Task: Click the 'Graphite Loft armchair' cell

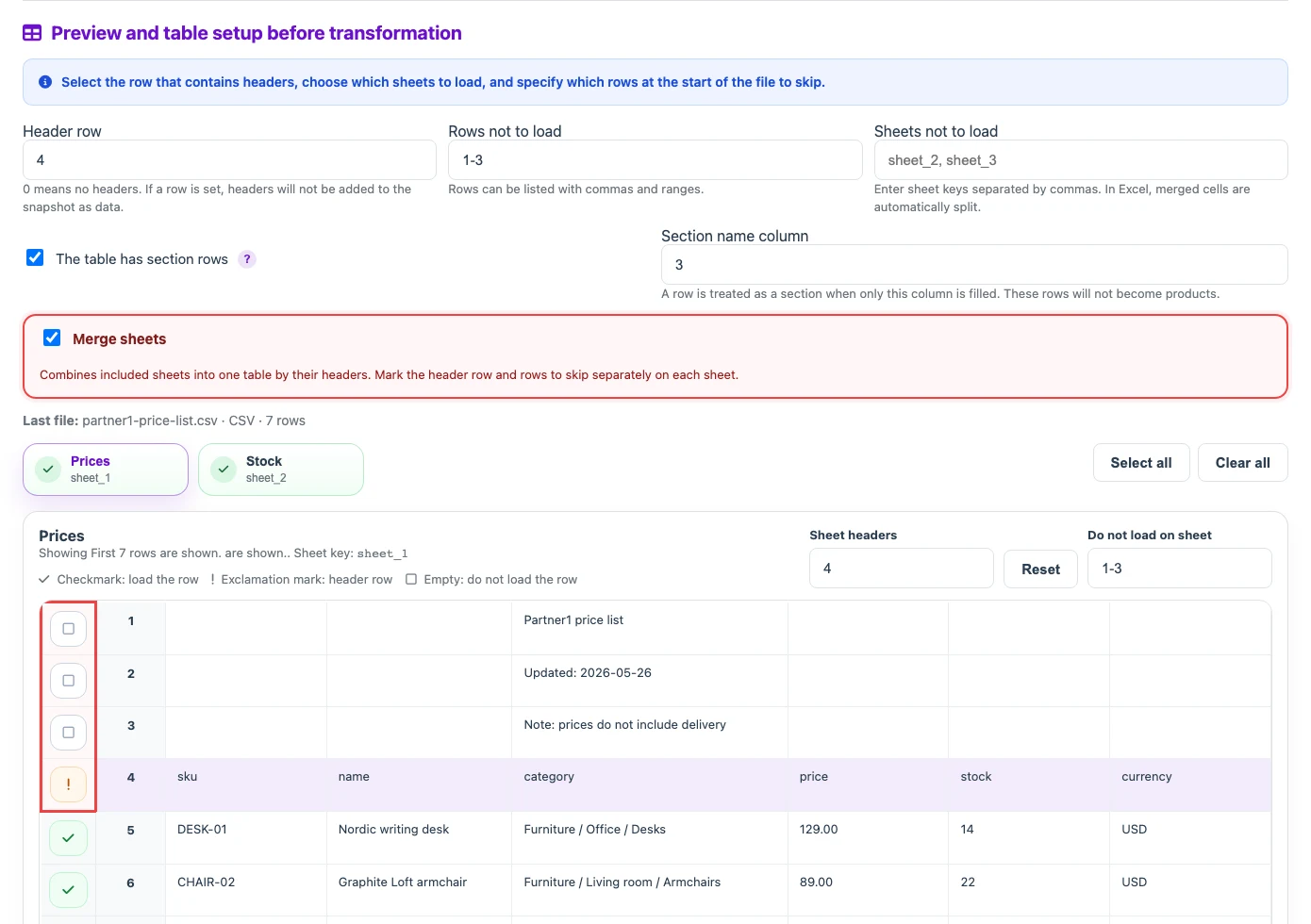Action: [x=419, y=890]
